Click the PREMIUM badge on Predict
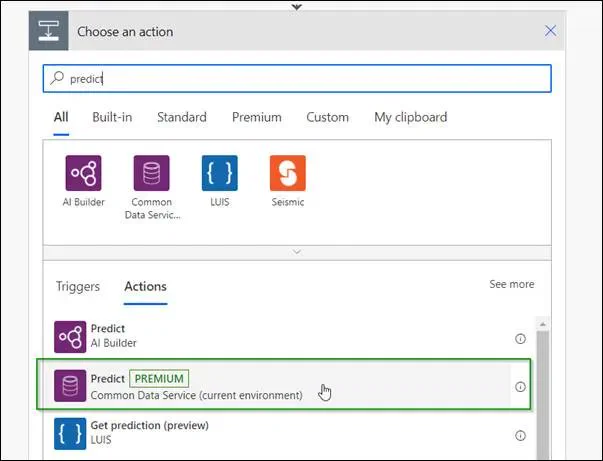The width and height of the screenshot is (603, 461). [159, 379]
